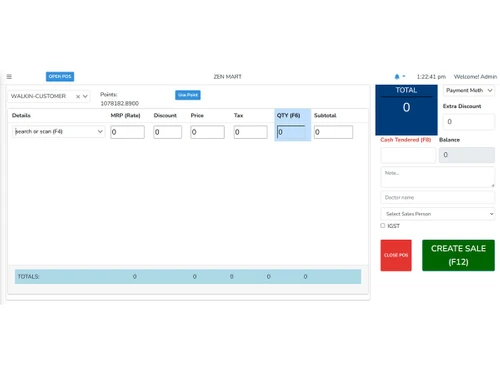
Task: Click the Points value 1078182.8900
Action: point(119,103)
